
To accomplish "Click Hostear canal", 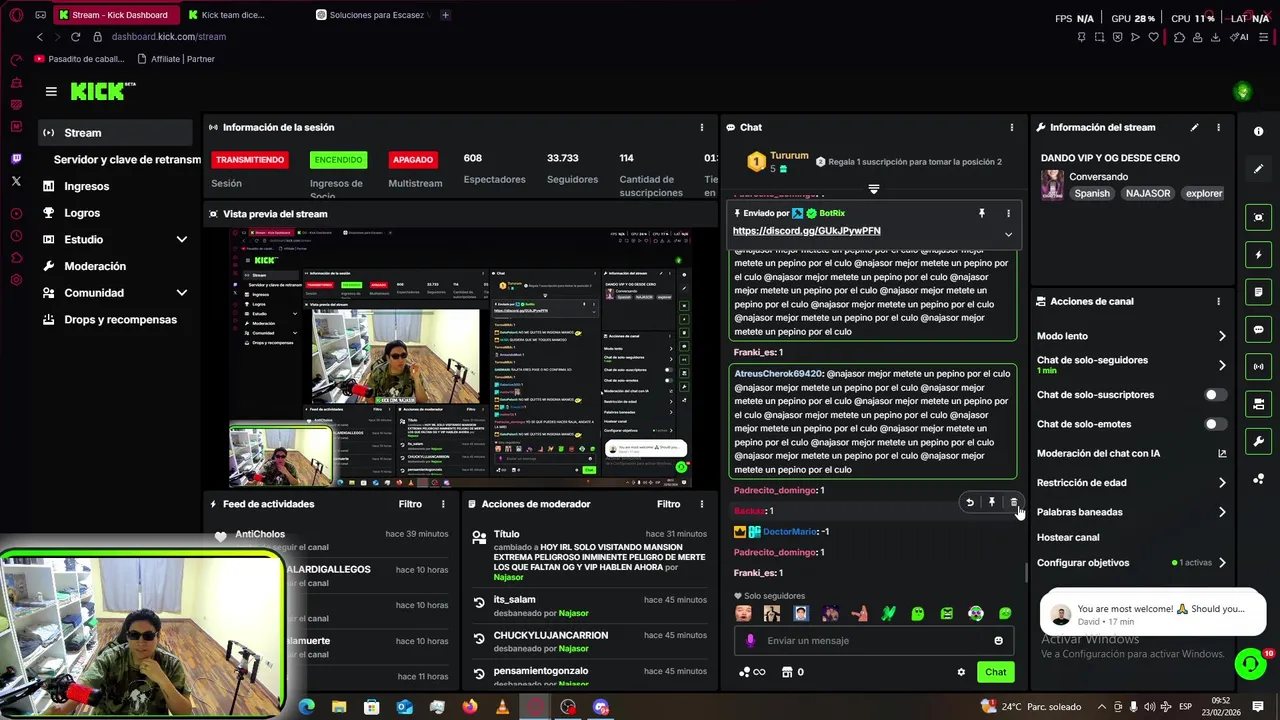I will [x=1068, y=537].
